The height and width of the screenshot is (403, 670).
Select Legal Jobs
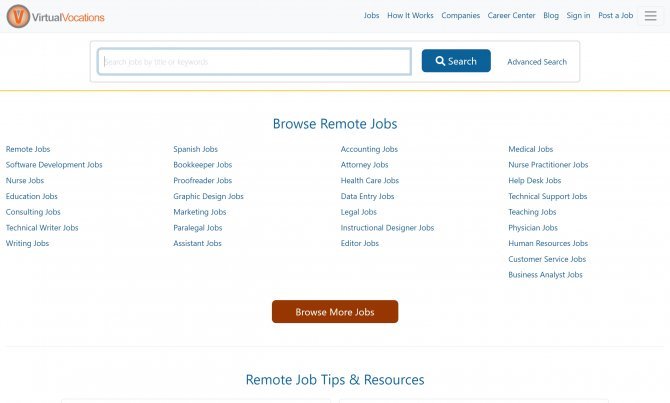359,212
